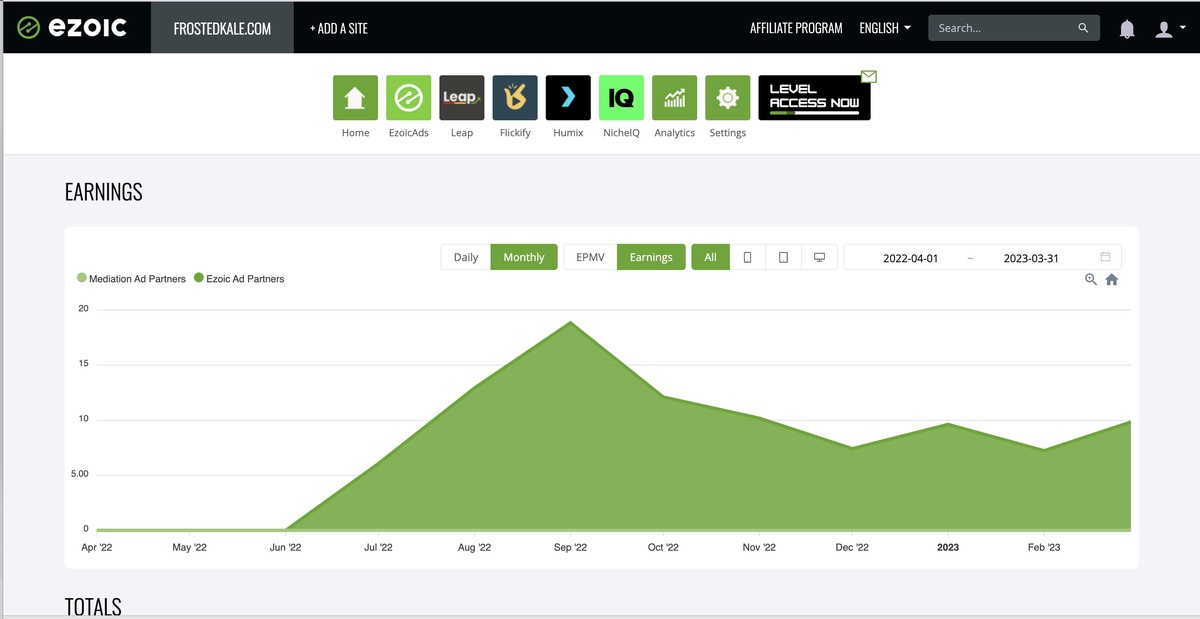Show EPMV metric in chart

pos(591,257)
